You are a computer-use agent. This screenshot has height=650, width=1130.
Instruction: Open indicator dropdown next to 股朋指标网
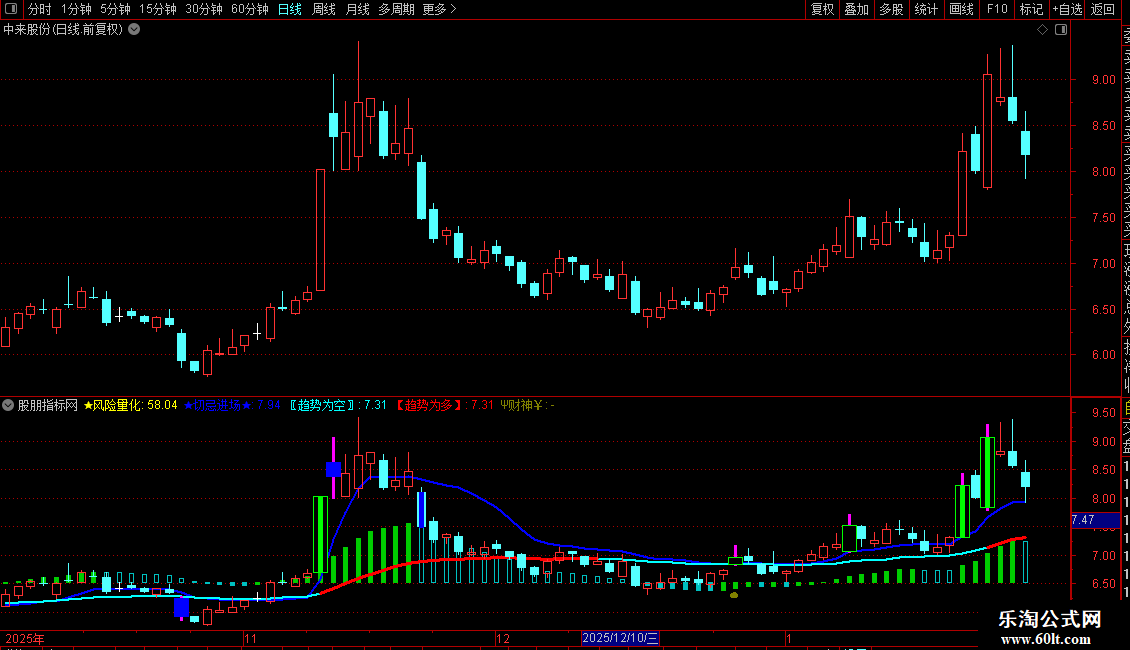[8, 405]
